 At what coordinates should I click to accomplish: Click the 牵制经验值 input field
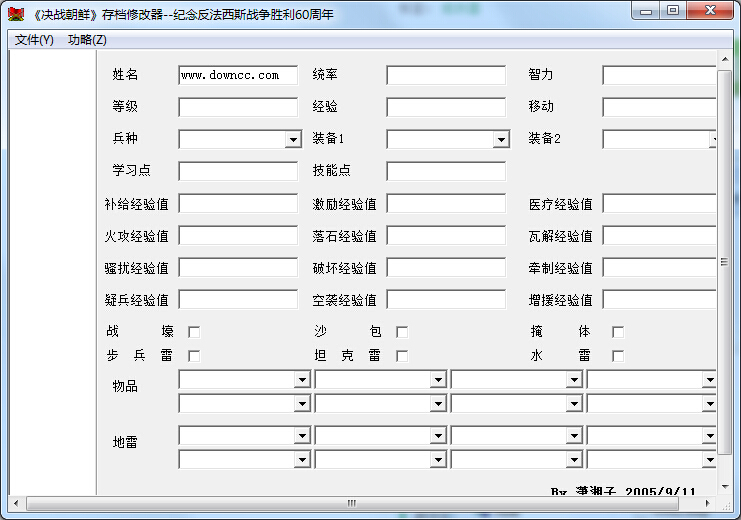tap(659, 268)
